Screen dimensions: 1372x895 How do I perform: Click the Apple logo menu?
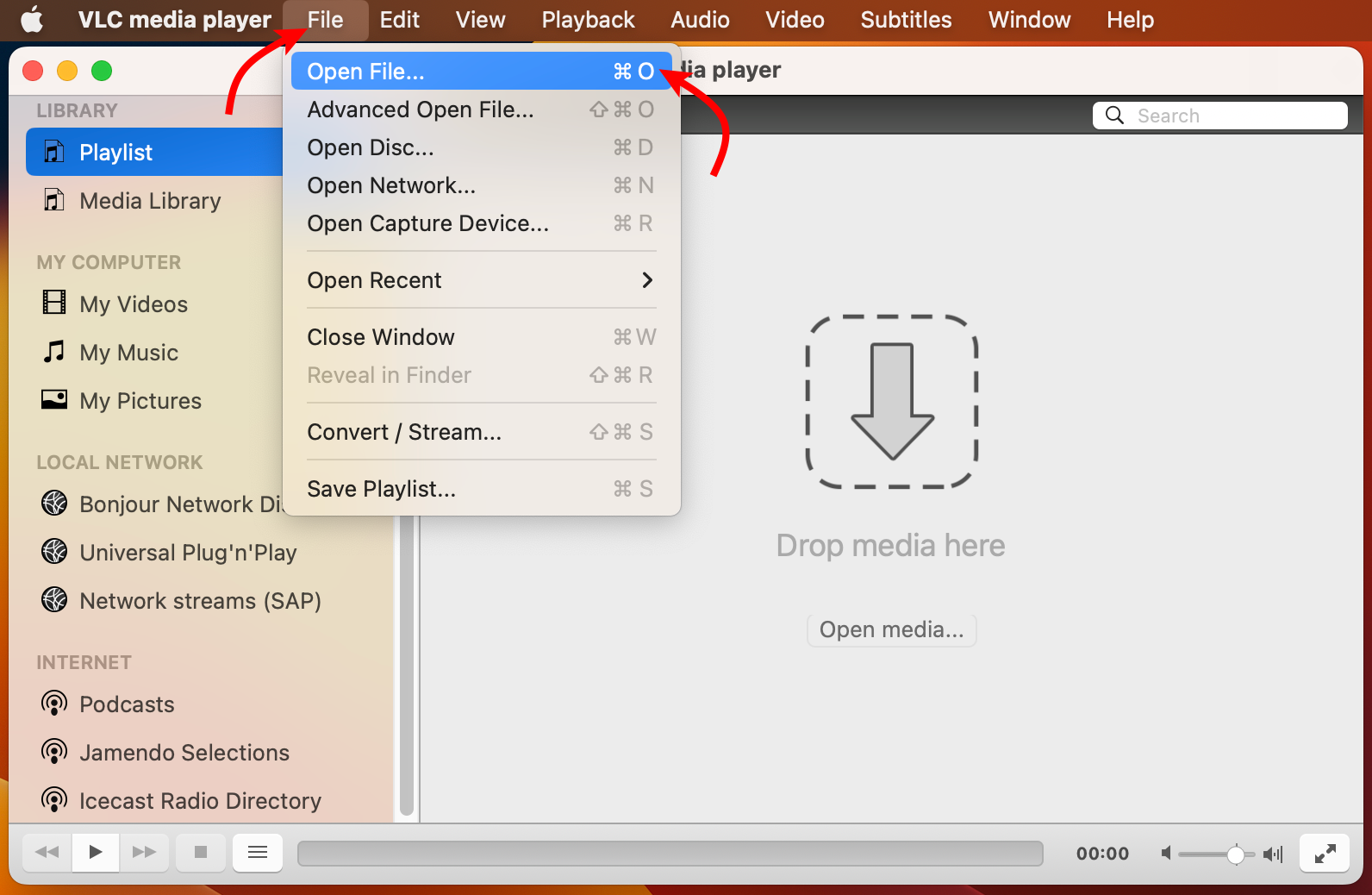point(32,19)
